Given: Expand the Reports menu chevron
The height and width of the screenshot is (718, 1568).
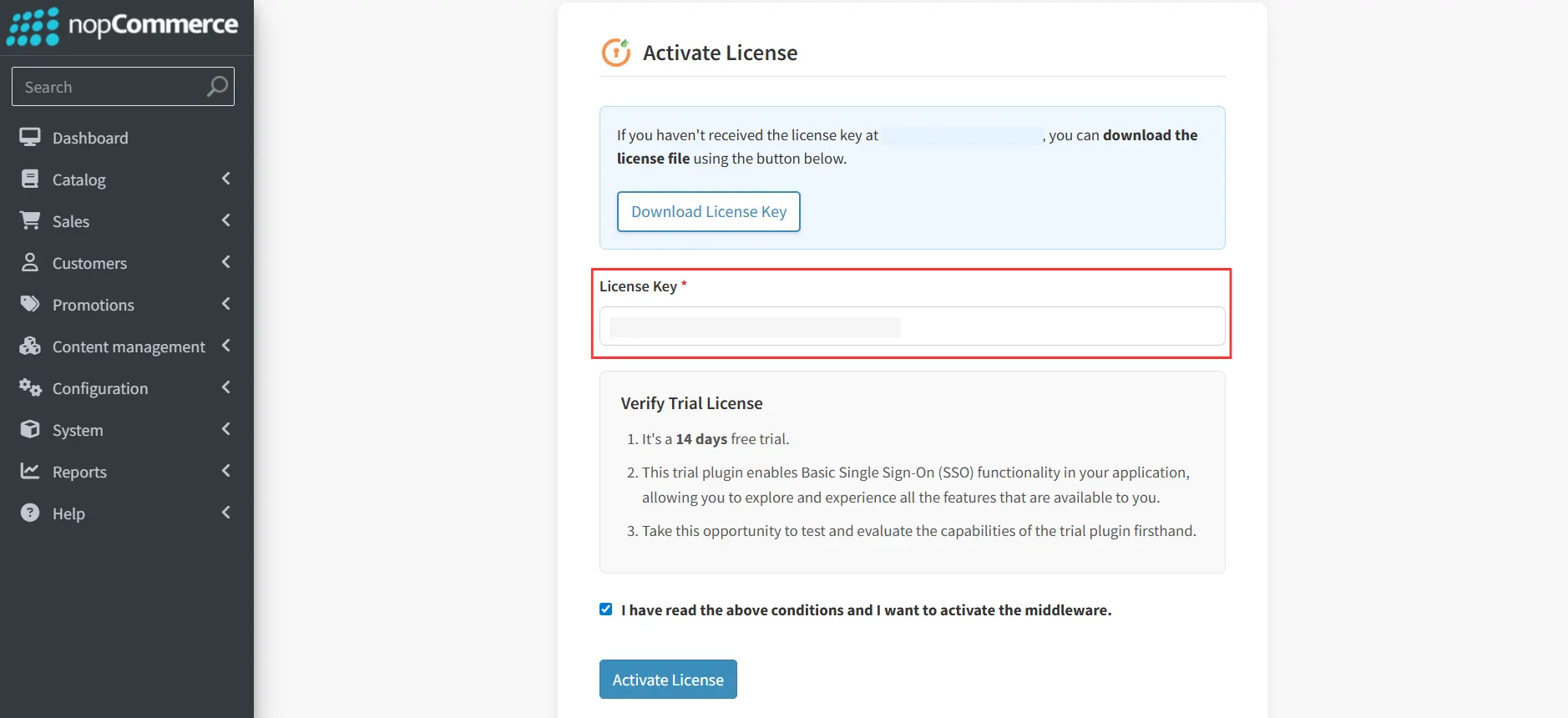Looking at the screenshot, I should pos(225,471).
